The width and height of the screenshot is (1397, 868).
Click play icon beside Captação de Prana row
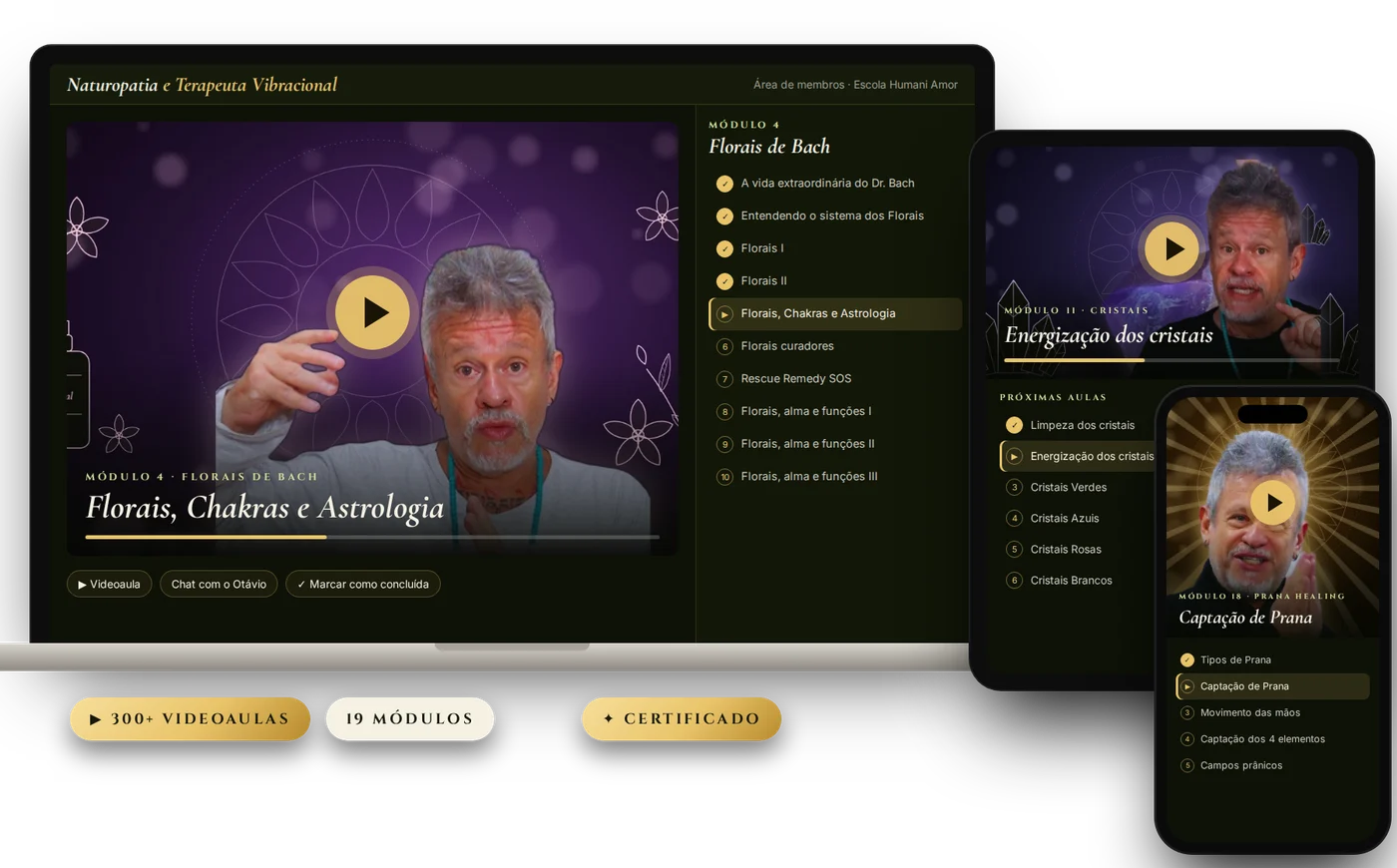coord(1187,686)
